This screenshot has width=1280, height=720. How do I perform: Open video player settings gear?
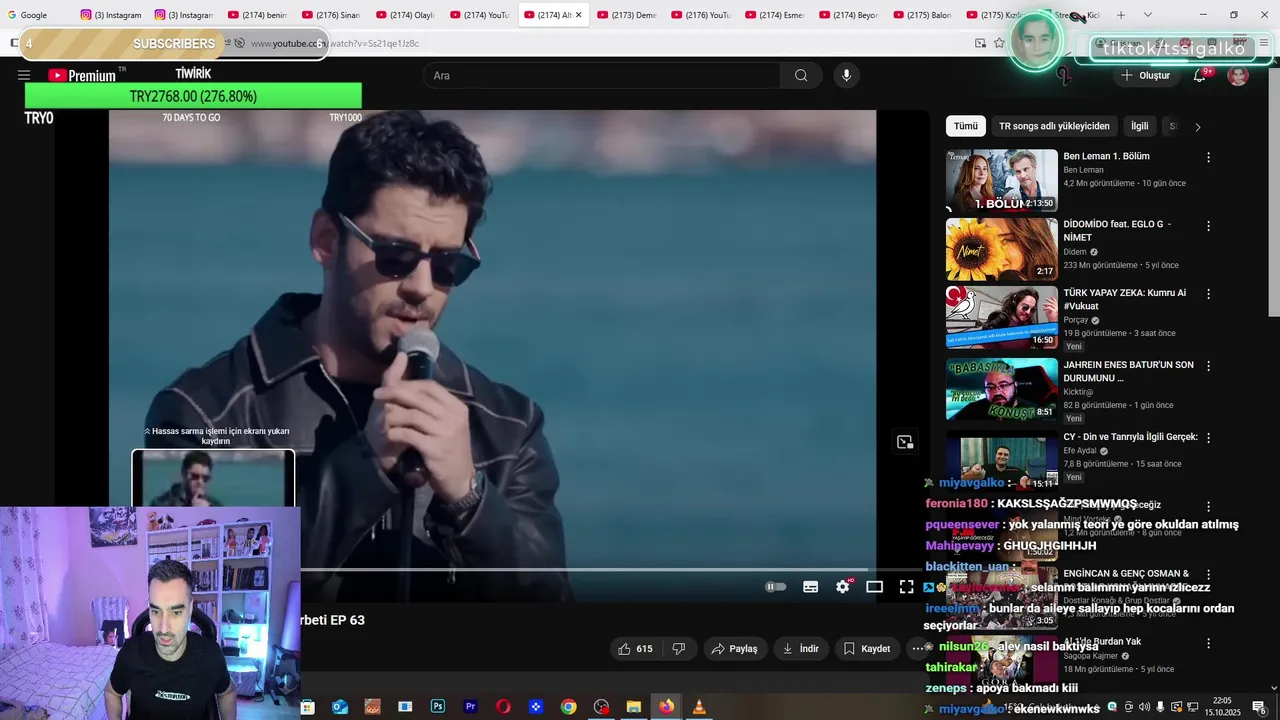click(843, 587)
